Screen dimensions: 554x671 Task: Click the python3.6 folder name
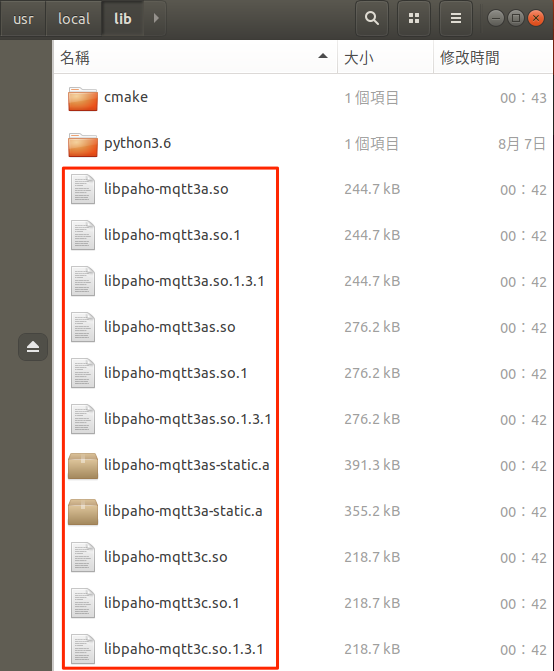click(x=138, y=143)
